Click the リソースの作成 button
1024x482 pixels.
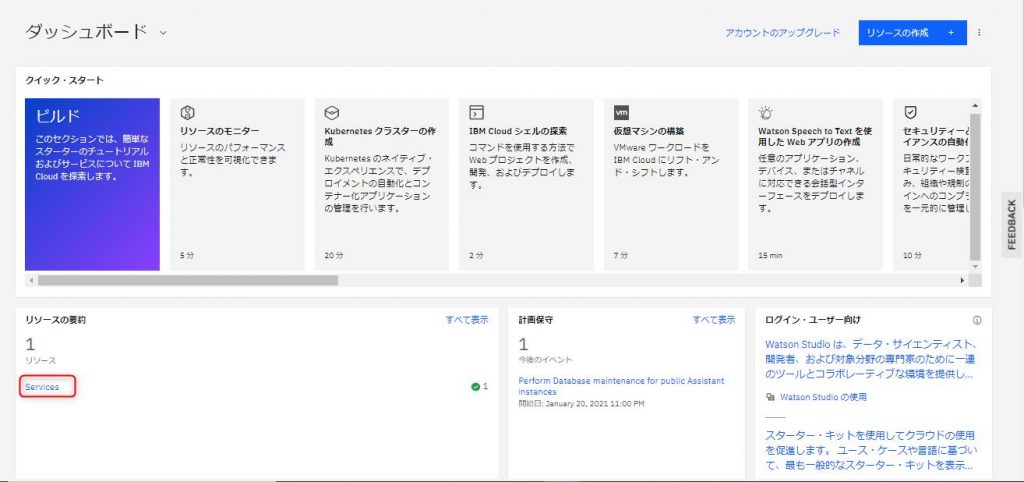click(x=912, y=33)
